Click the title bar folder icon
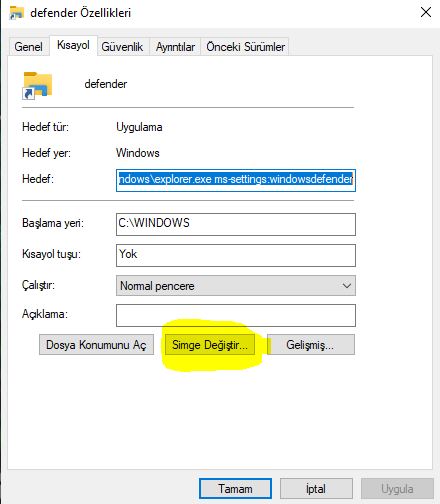The width and height of the screenshot is (440, 504). [x=16, y=13]
